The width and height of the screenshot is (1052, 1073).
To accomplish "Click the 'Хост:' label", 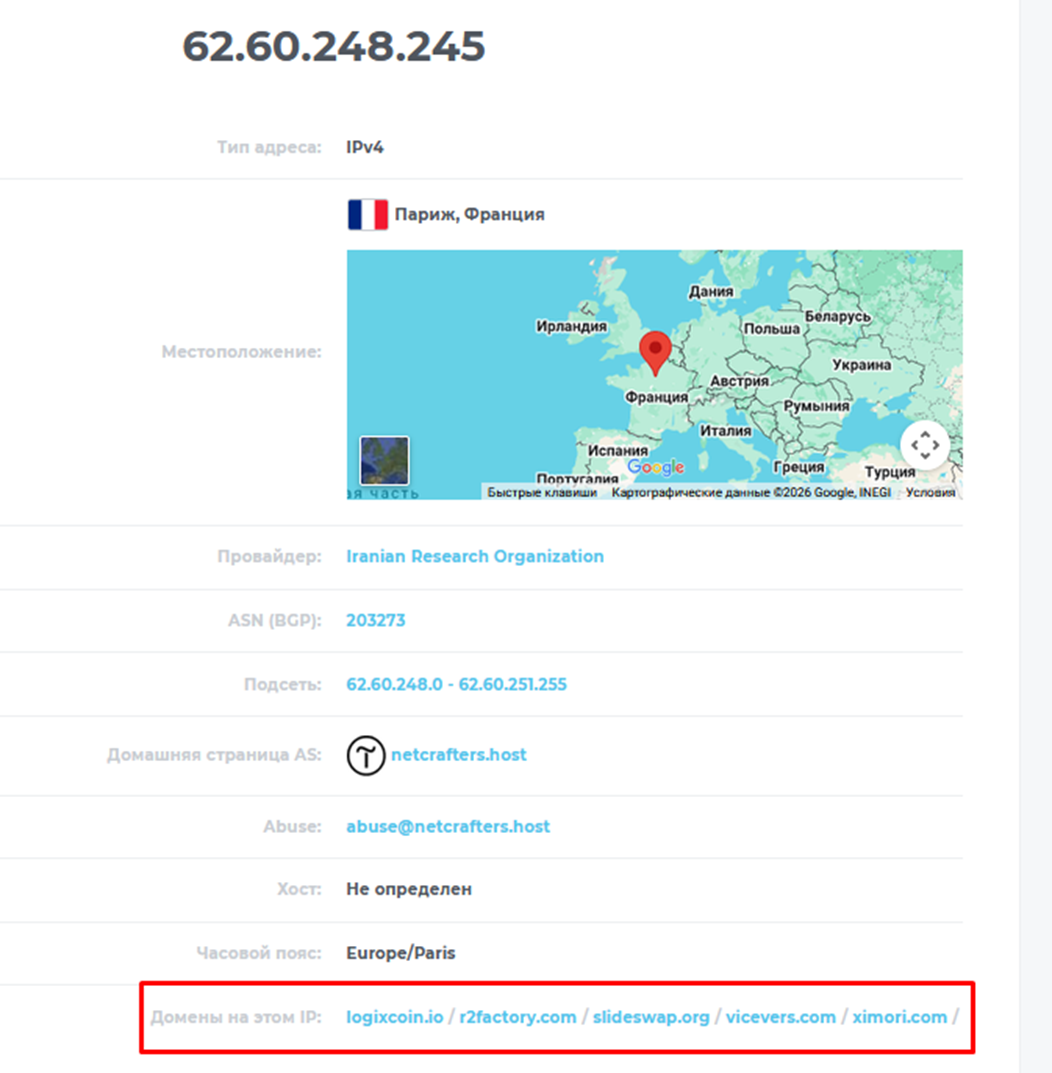I will click(299, 890).
